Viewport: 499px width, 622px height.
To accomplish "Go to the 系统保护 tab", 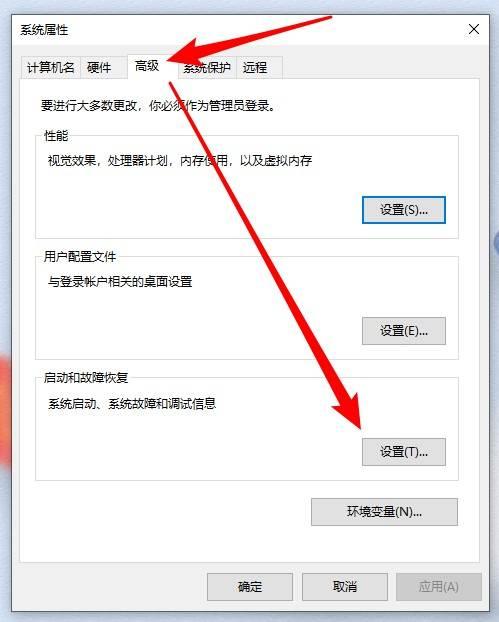I will (207, 67).
